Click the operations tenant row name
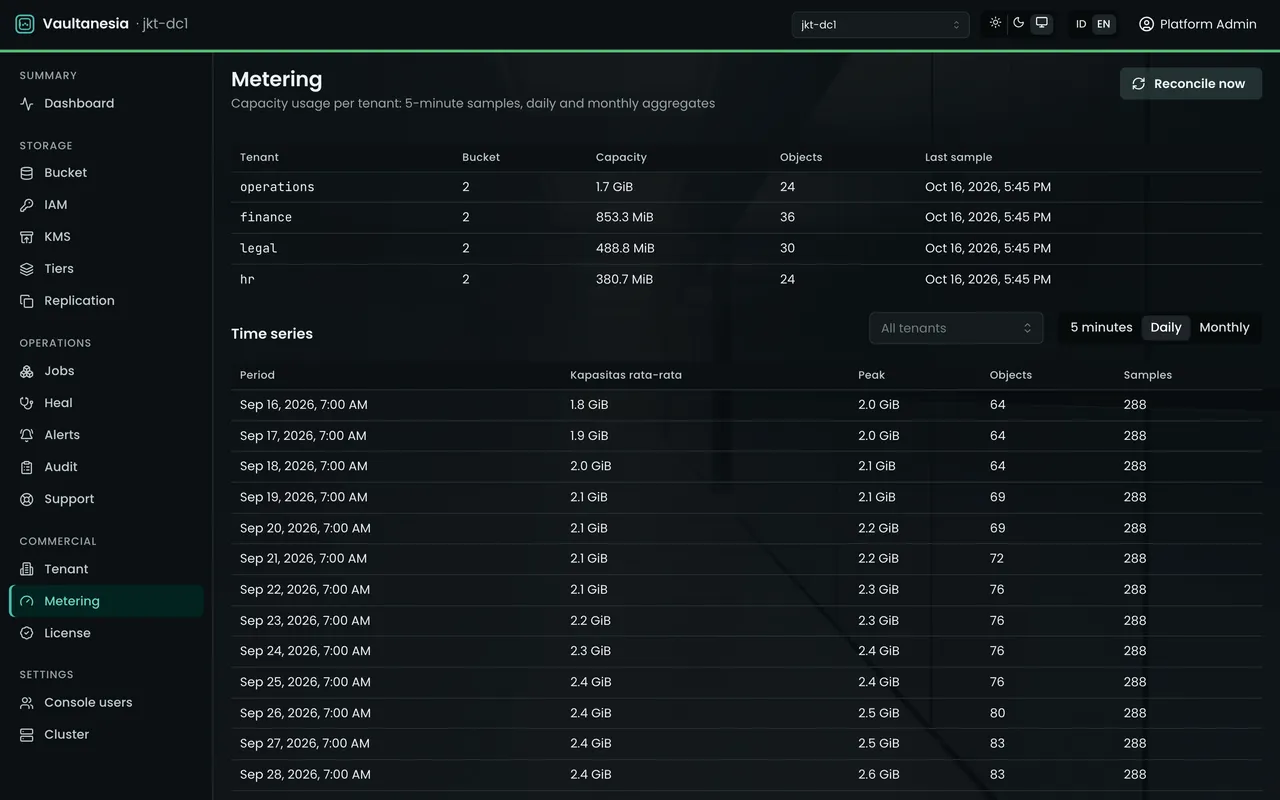This screenshot has width=1280, height=800. pos(277,187)
